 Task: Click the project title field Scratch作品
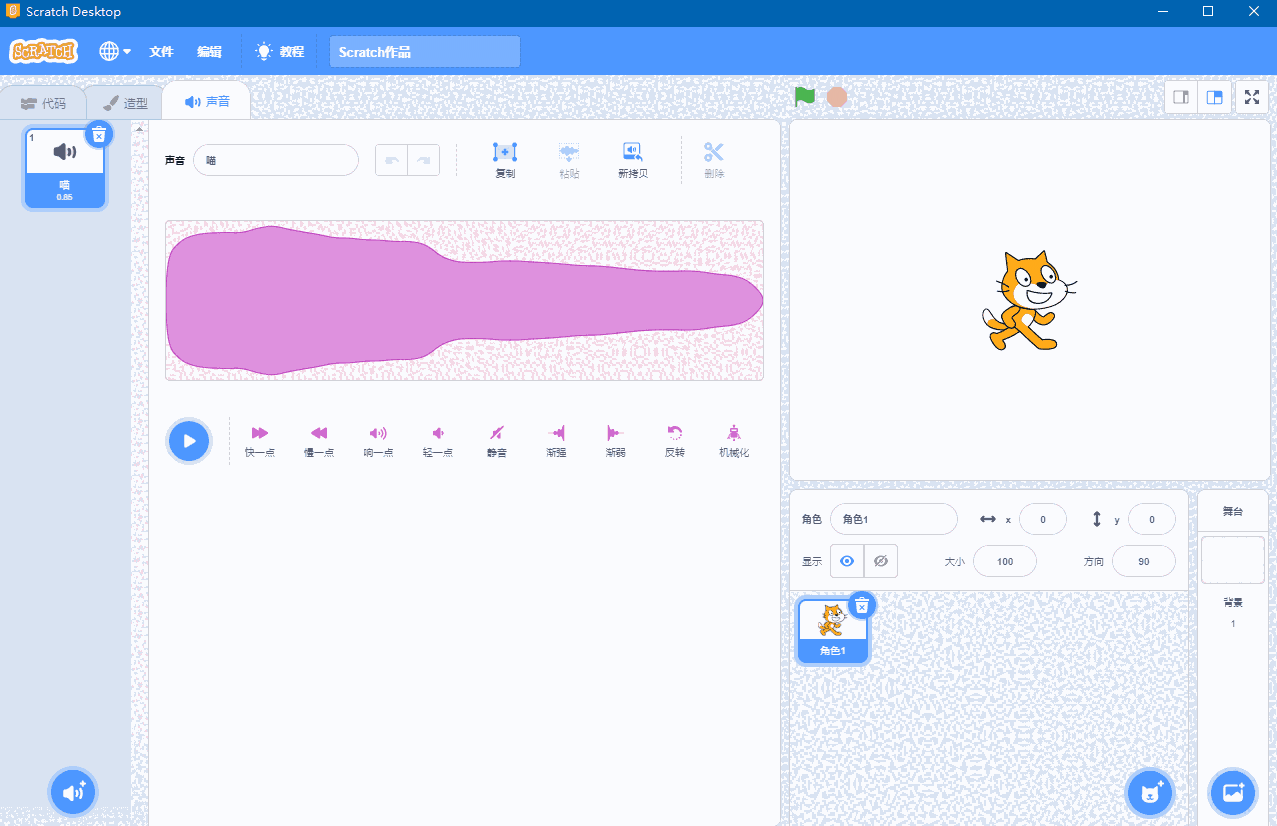[x=425, y=52]
